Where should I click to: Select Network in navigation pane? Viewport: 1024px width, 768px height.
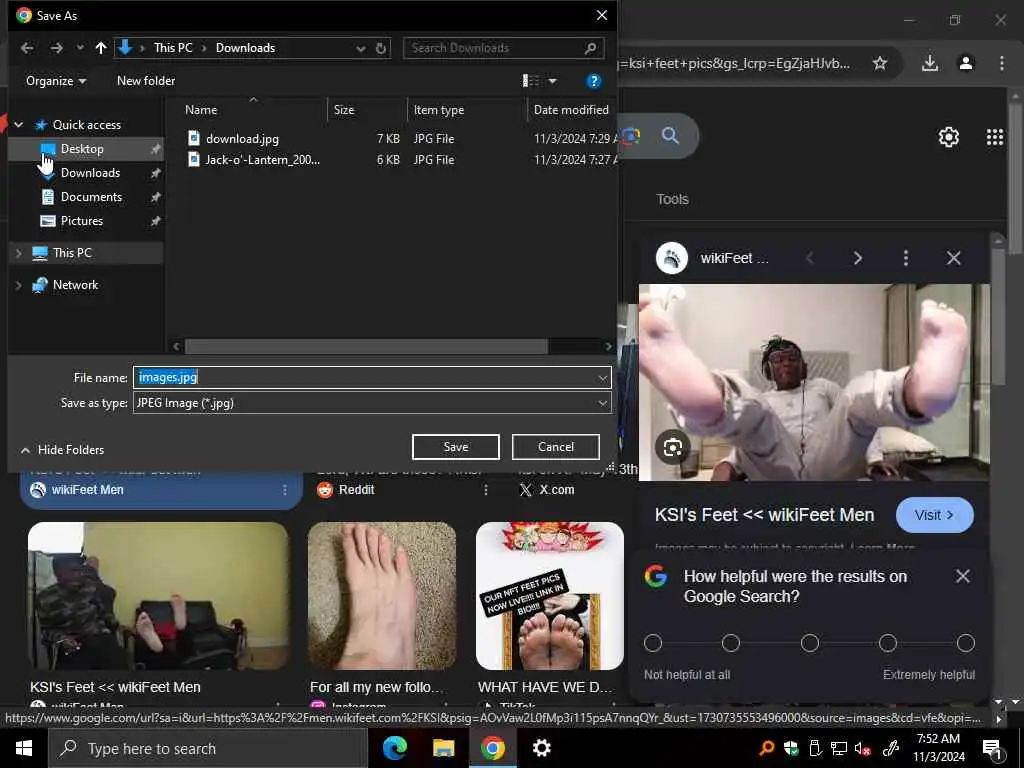coord(75,285)
